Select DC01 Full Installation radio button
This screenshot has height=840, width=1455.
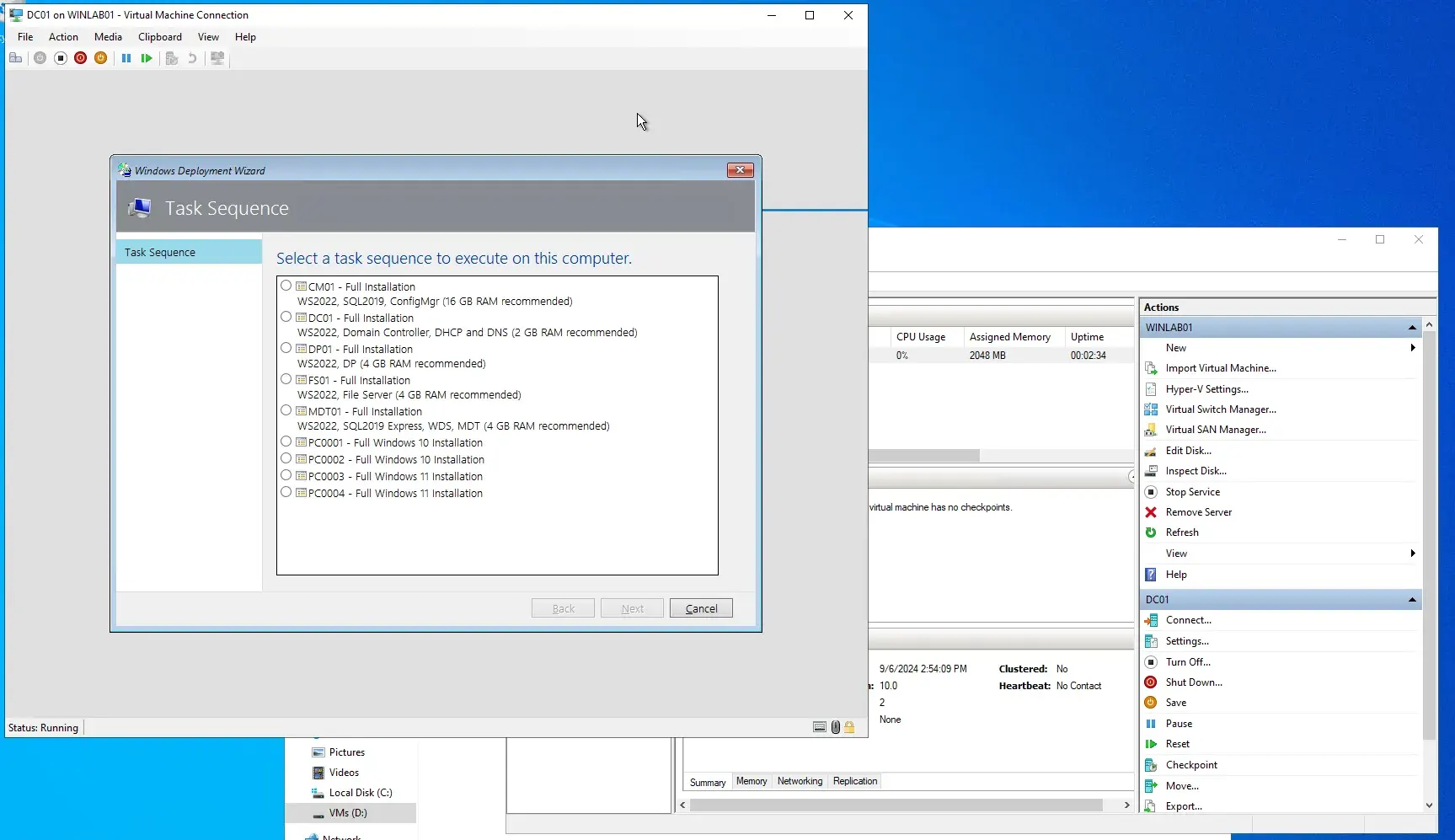tap(286, 317)
